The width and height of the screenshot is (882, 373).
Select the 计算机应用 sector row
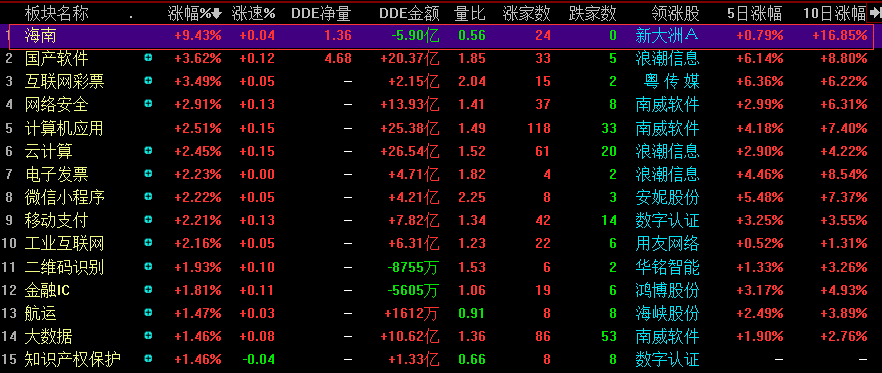441,128
